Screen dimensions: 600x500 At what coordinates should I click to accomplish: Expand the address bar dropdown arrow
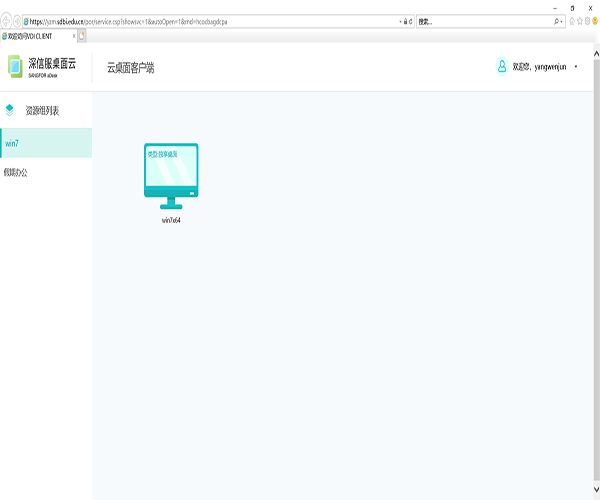[398, 20]
